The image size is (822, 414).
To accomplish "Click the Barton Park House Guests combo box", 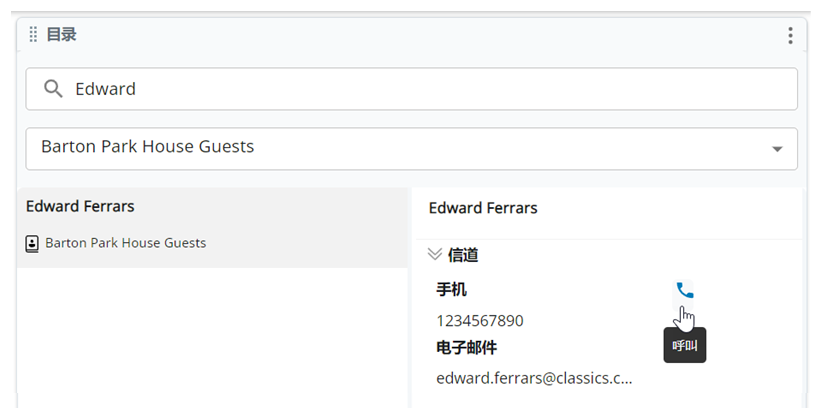I will (x=412, y=148).
